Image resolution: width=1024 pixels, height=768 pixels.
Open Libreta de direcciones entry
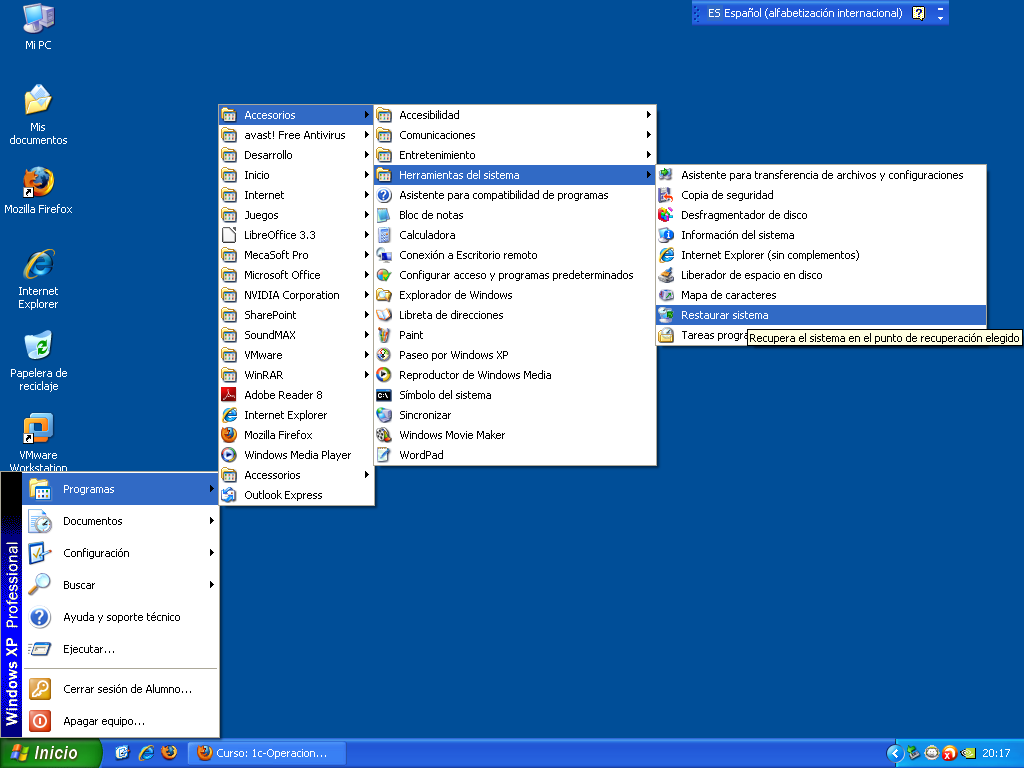tap(515, 315)
